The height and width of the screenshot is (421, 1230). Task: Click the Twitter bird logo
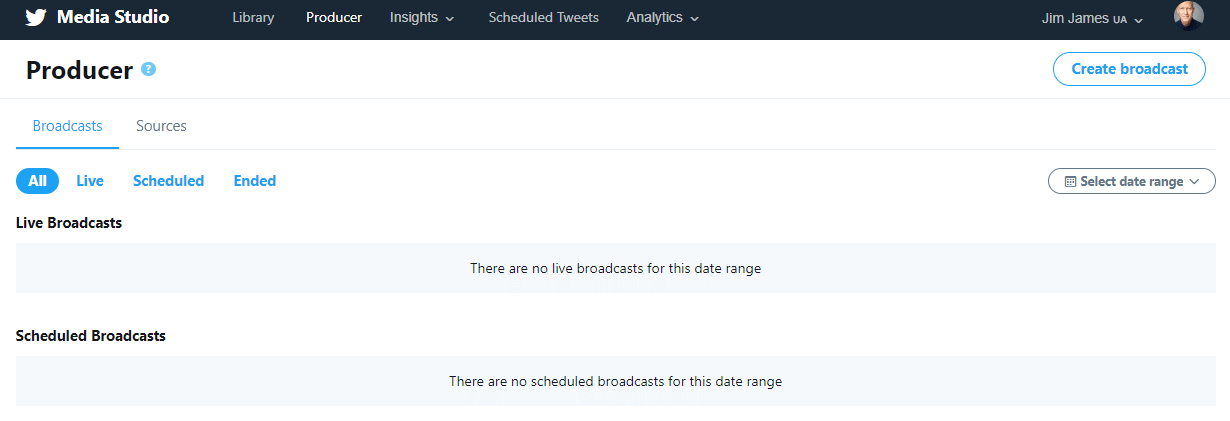coord(36,18)
